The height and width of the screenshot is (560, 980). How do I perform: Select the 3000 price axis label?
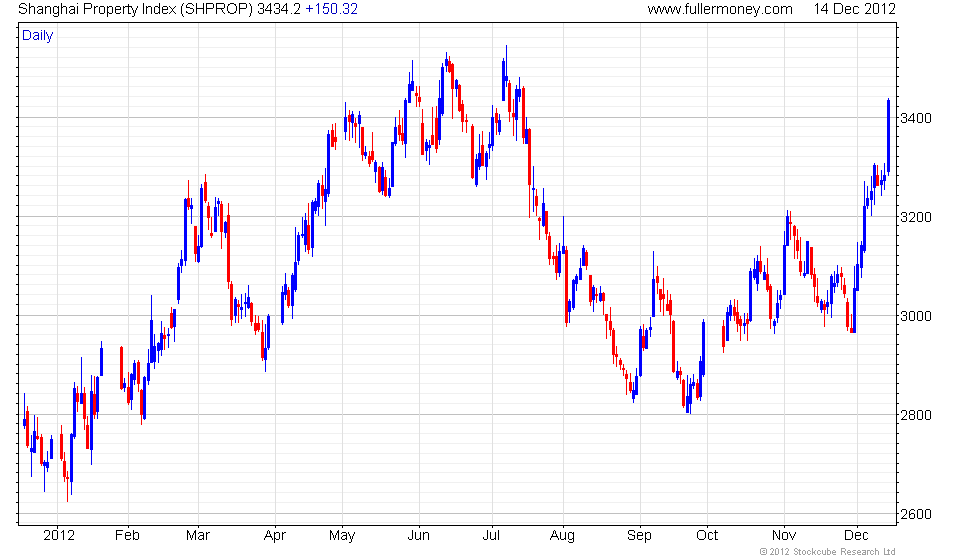[x=916, y=316]
